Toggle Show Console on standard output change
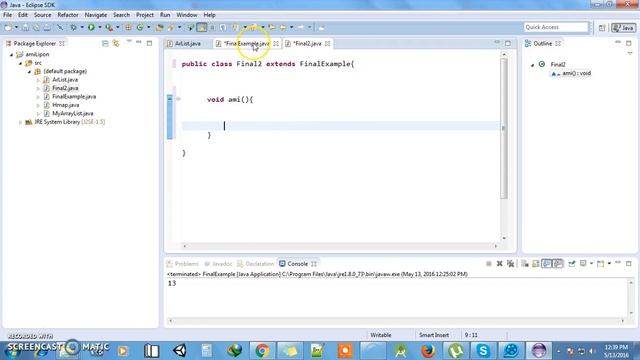The width and height of the screenshot is (640, 360). click(547, 264)
